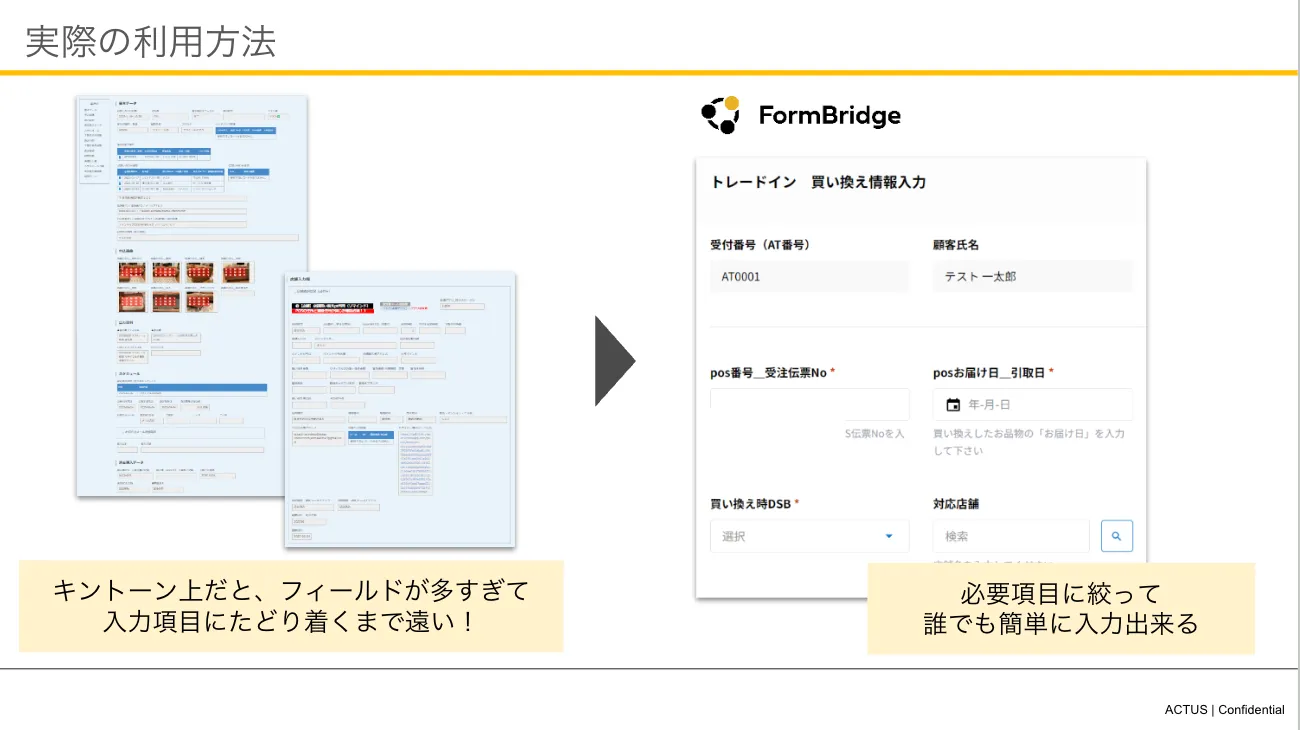Click the 顧客氏名 field with テスト一太郎
The width and height of the screenshot is (1300, 730).
[x=1032, y=277]
